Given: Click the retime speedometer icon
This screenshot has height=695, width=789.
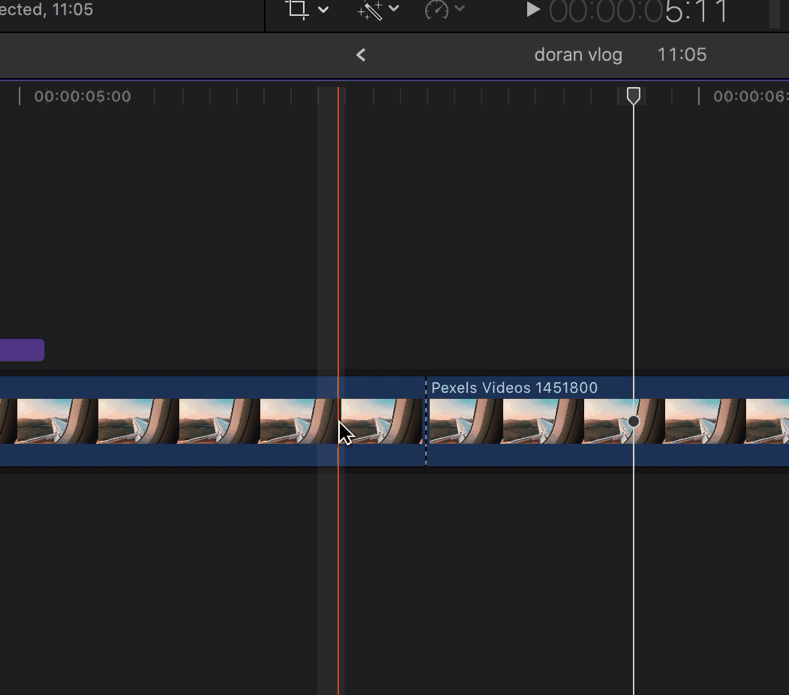Looking at the screenshot, I should coord(436,9).
